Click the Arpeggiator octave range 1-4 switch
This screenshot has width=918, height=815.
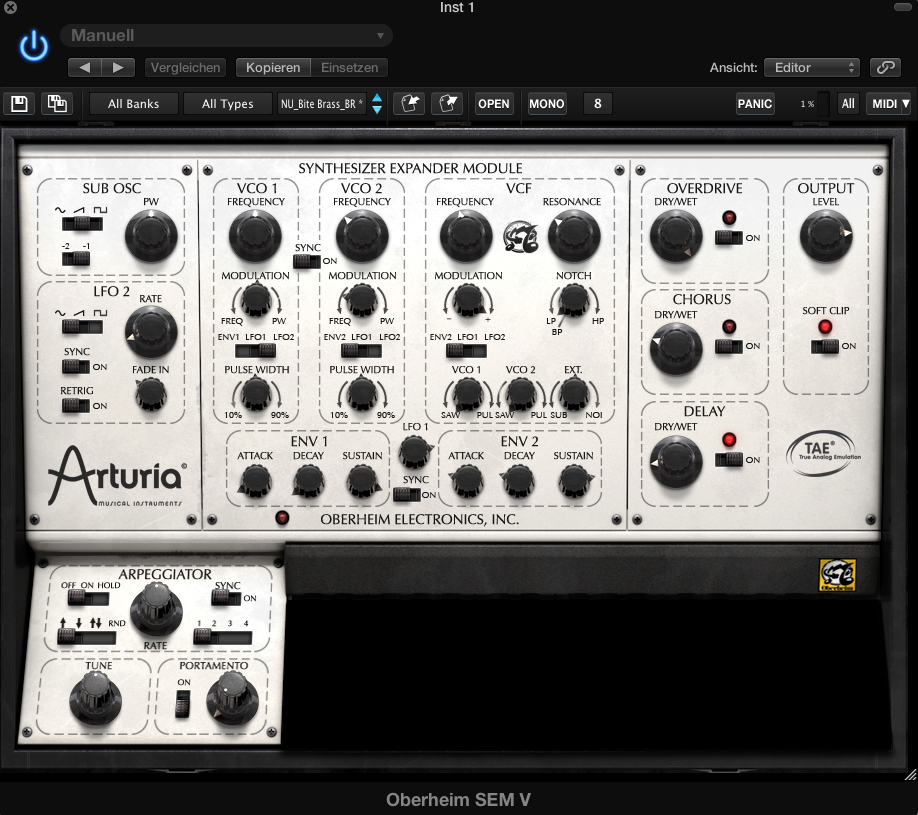[x=222, y=636]
